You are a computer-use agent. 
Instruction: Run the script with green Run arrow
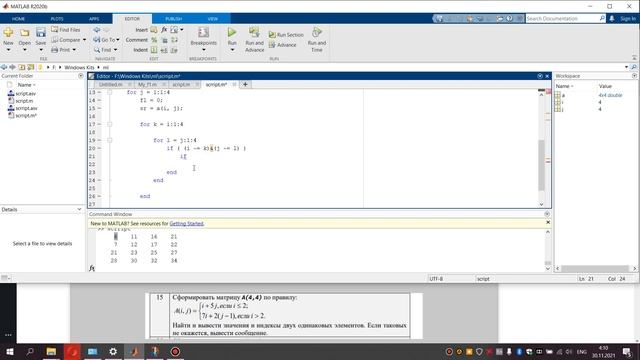(x=232, y=32)
